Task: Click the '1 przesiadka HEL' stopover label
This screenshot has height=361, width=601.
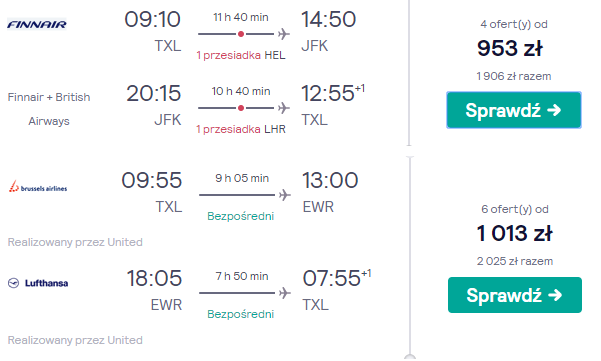Action: pyautogui.click(x=241, y=55)
